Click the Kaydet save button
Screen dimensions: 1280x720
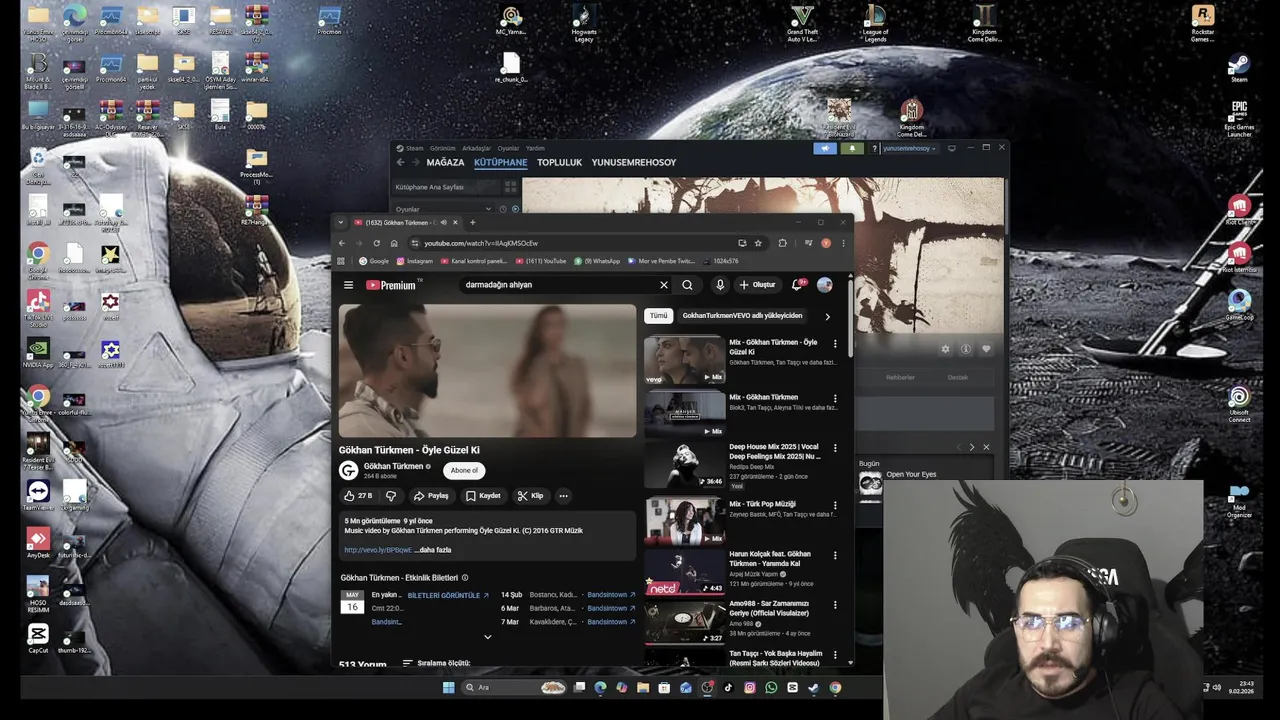(x=483, y=496)
